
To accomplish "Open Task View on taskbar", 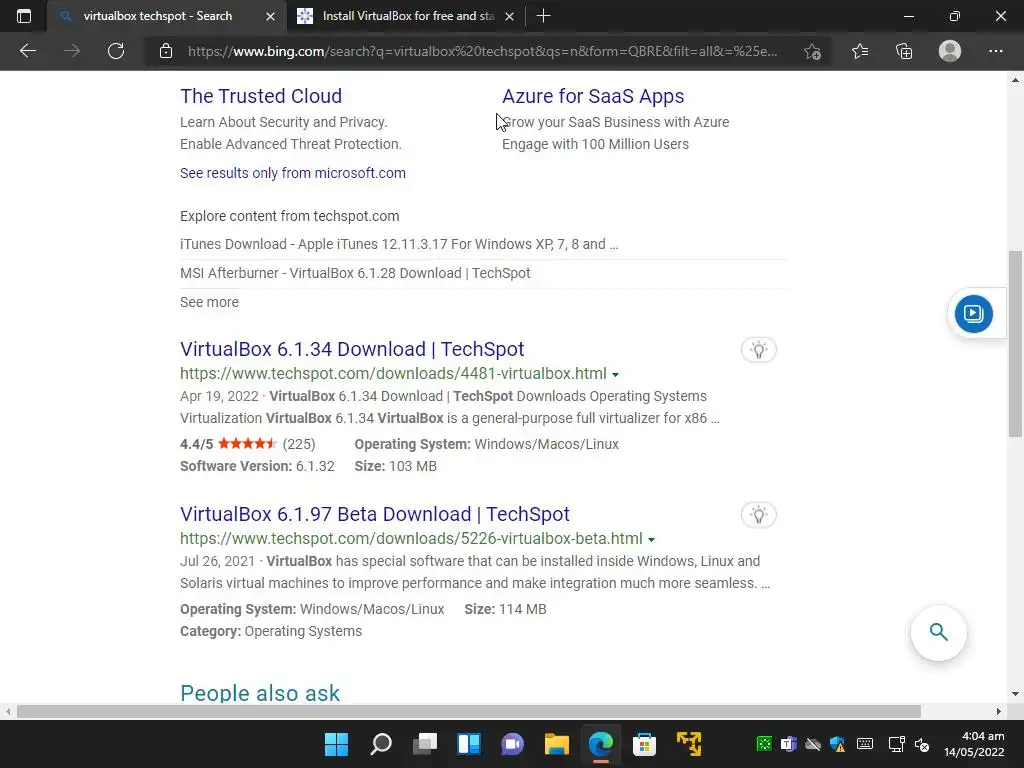I will click(425, 744).
